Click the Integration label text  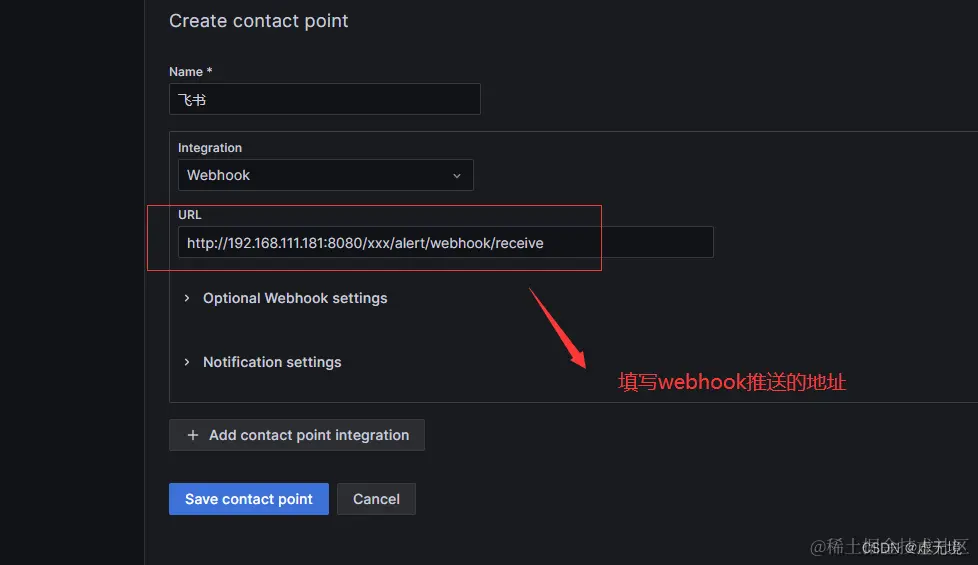210,148
